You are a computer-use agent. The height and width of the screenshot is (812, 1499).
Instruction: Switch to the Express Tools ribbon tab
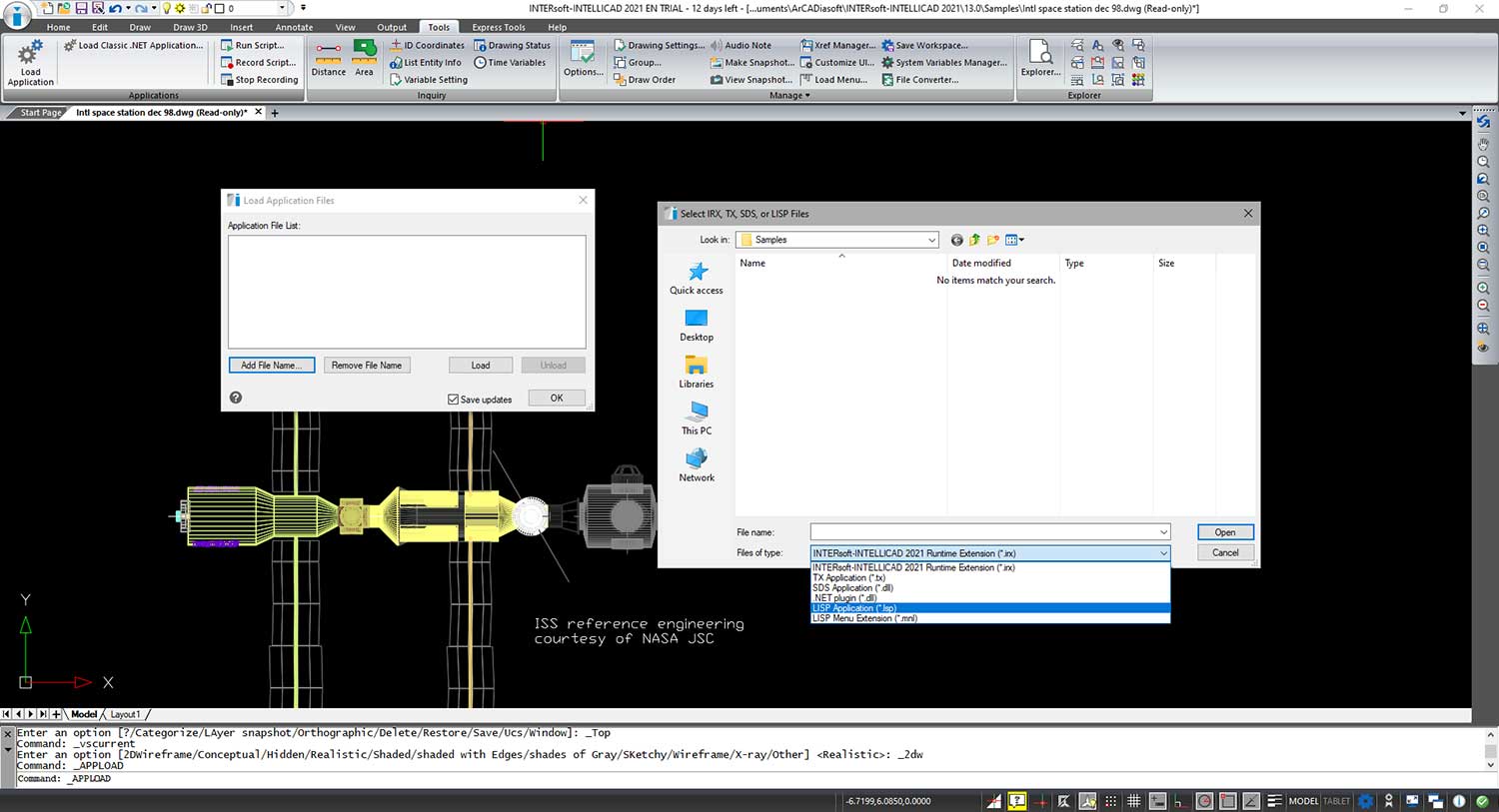tap(499, 27)
